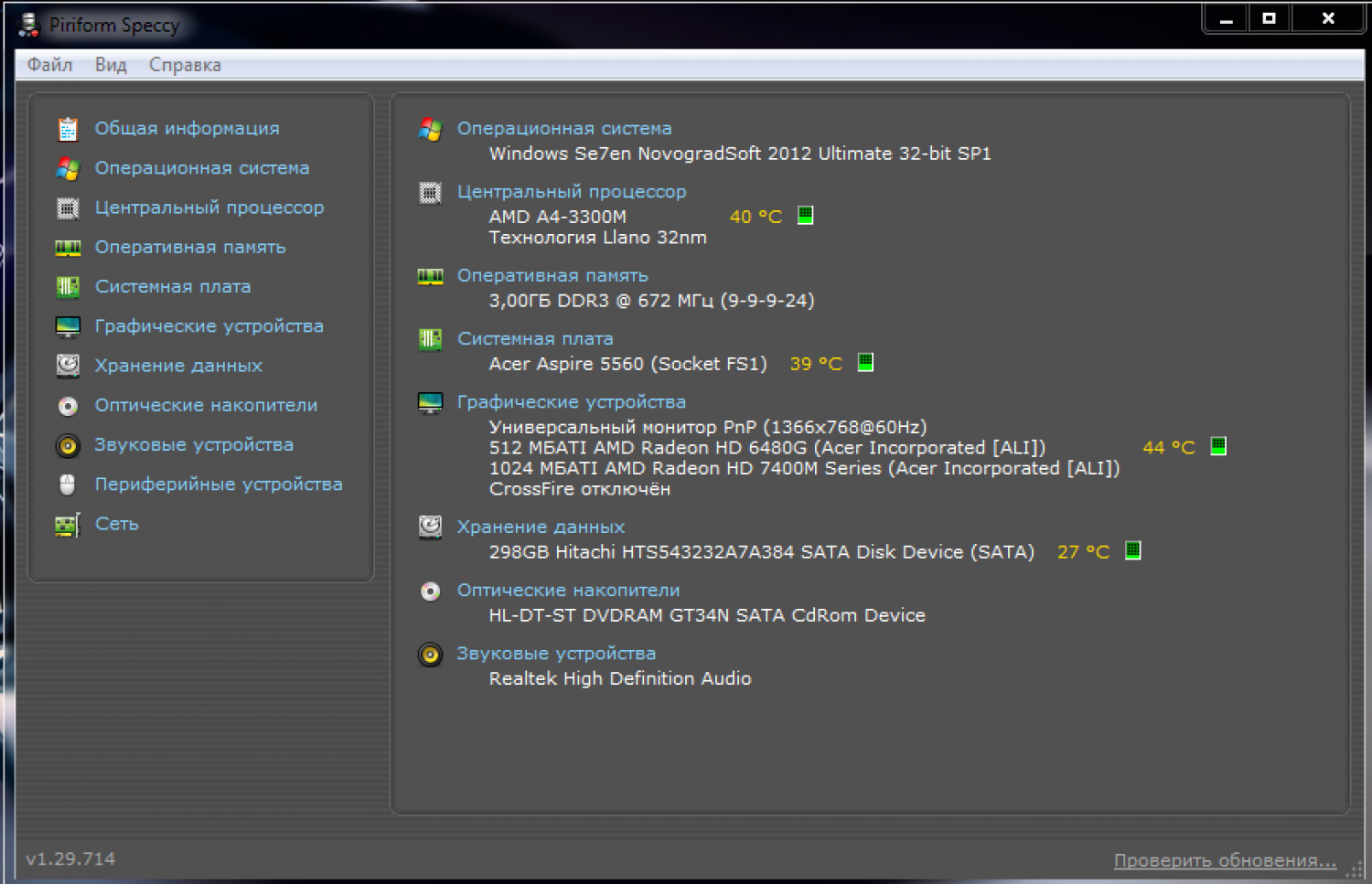Go to Операционная система sidebar section
This screenshot has width=1372, height=884.
coord(202,168)
